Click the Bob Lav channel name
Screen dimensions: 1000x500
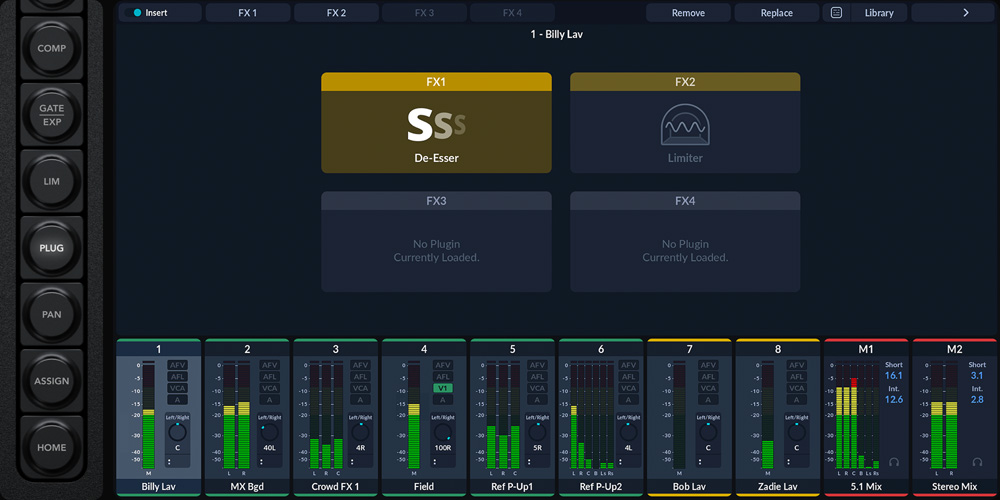(x=689, y=487)
